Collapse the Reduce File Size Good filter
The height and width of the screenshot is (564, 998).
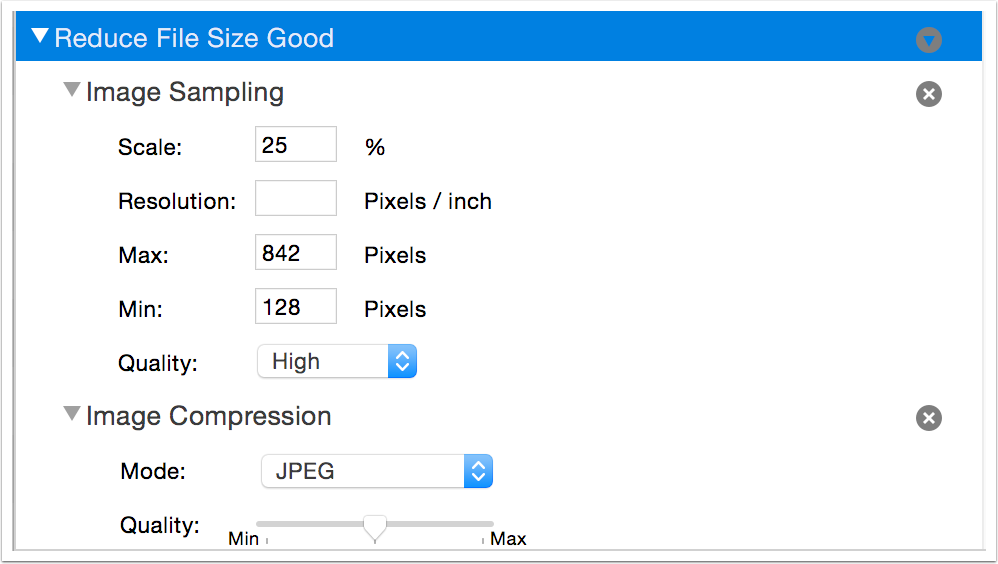pos(40,38)
